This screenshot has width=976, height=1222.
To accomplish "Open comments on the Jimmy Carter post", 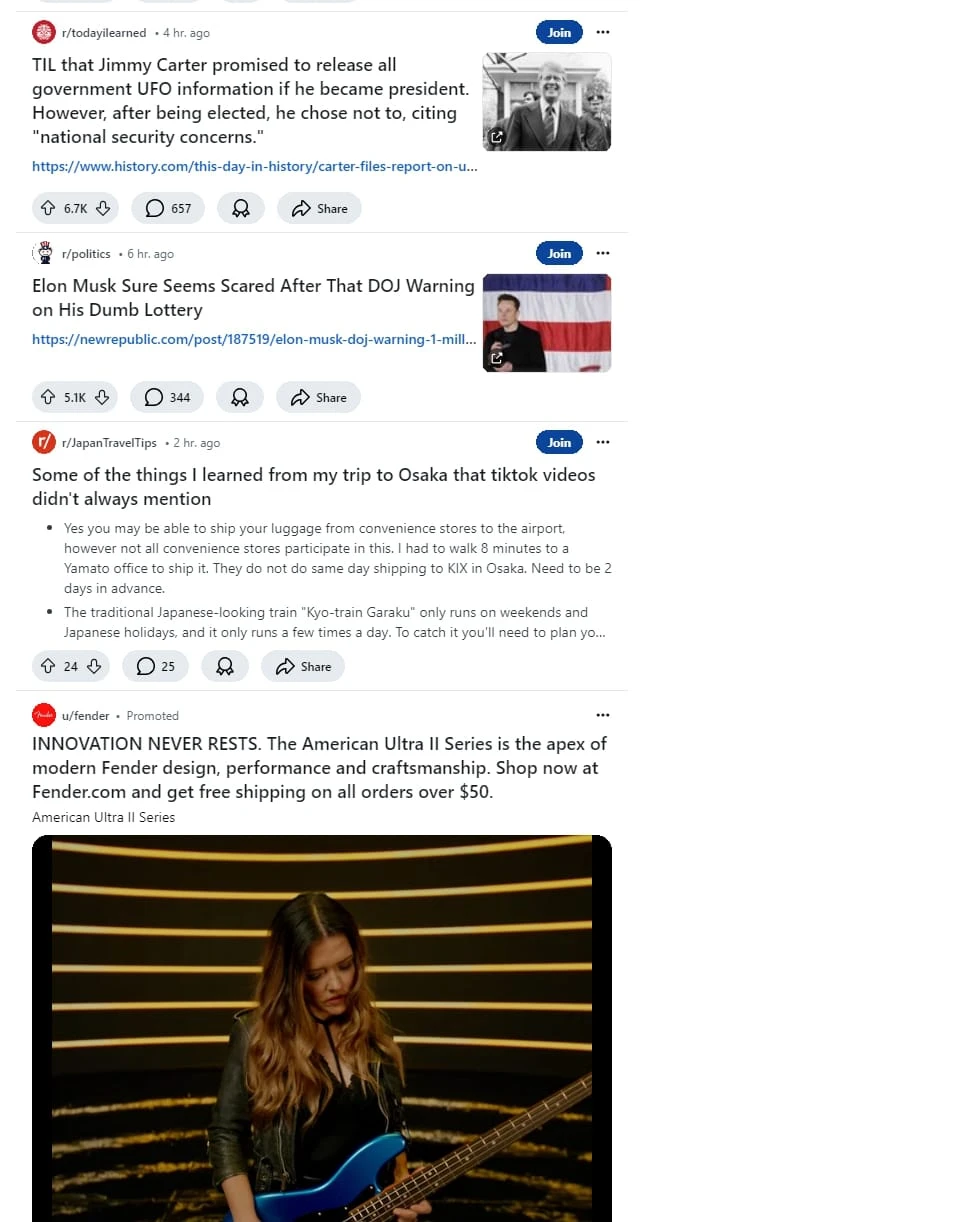I will coord(168,208).
